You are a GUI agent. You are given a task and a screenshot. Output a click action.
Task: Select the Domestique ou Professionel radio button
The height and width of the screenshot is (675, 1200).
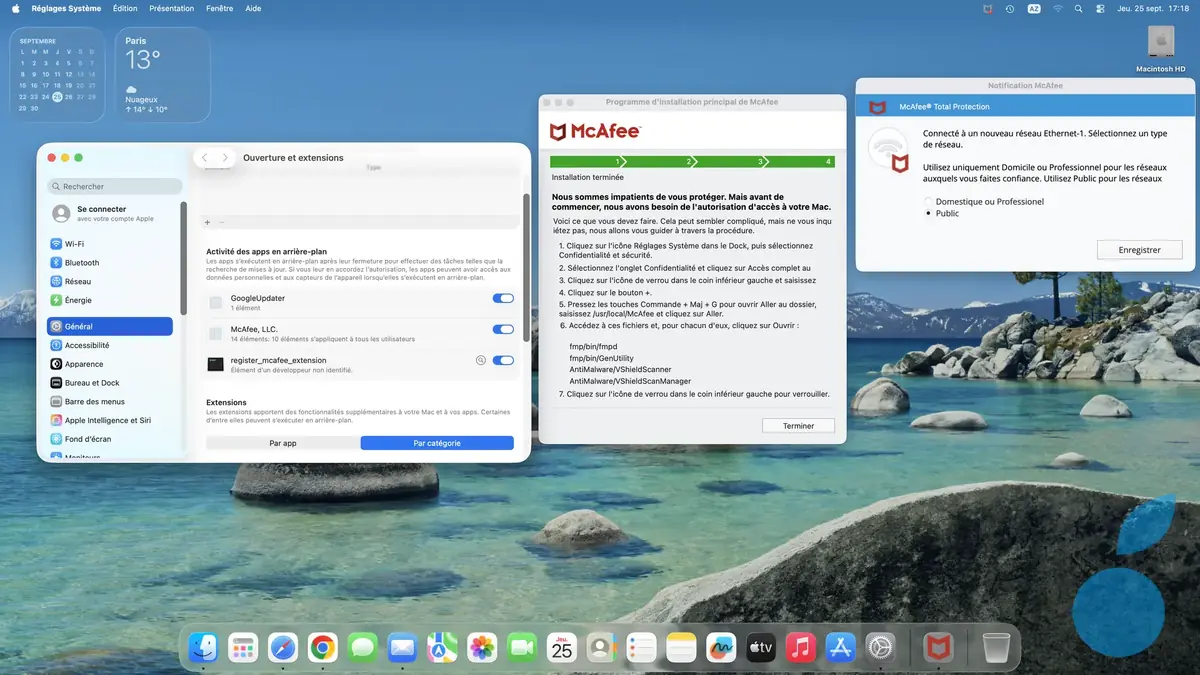pyautogui.click(x=928, y=200)
